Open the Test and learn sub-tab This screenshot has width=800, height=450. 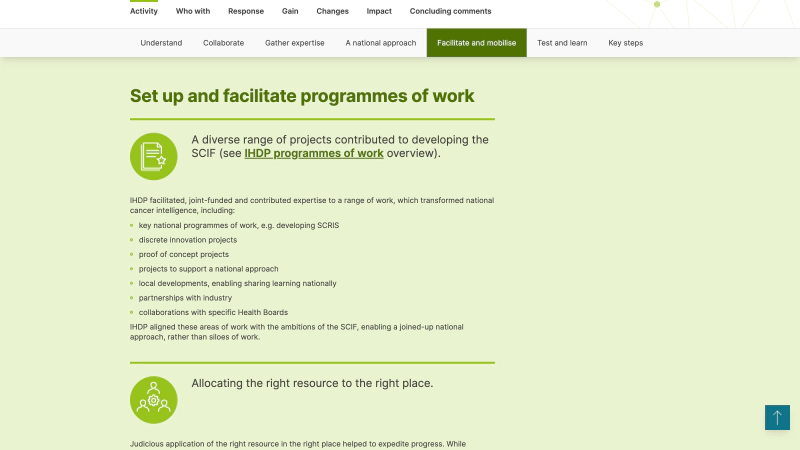[x=562, y=43]
